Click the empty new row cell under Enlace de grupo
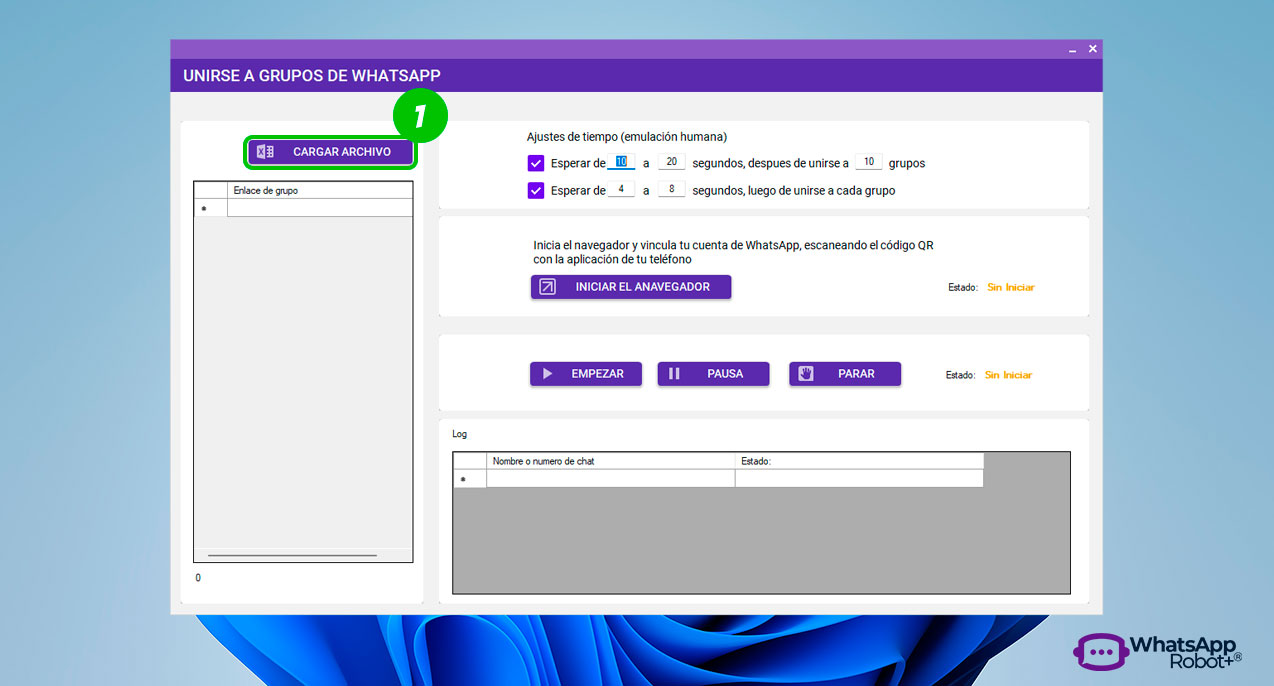Viewport: 1274px width, 686px height. [320, 208]
